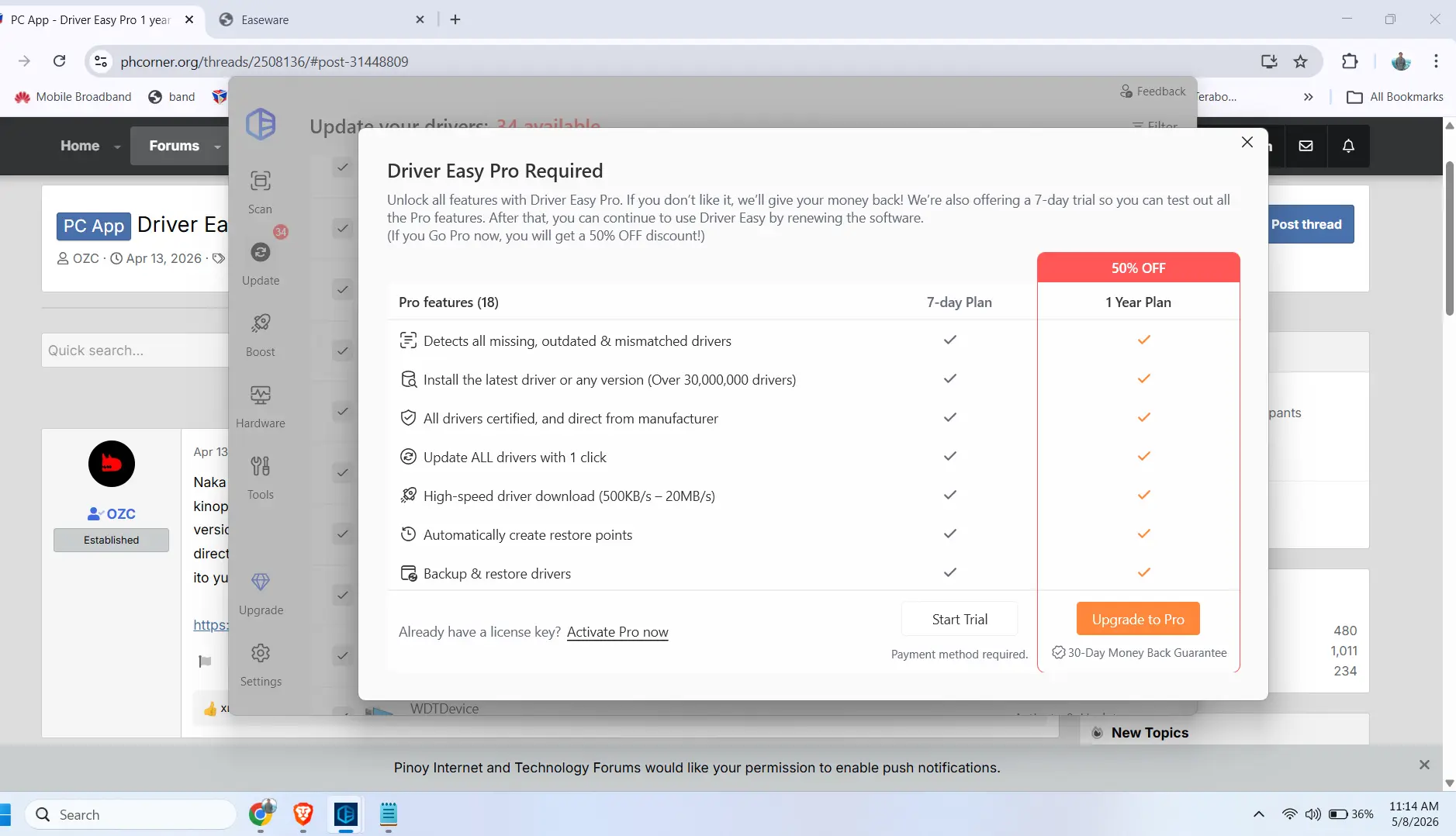Click the Start Trial button
Screen dimensions: 1456x836
coord(960,619)
